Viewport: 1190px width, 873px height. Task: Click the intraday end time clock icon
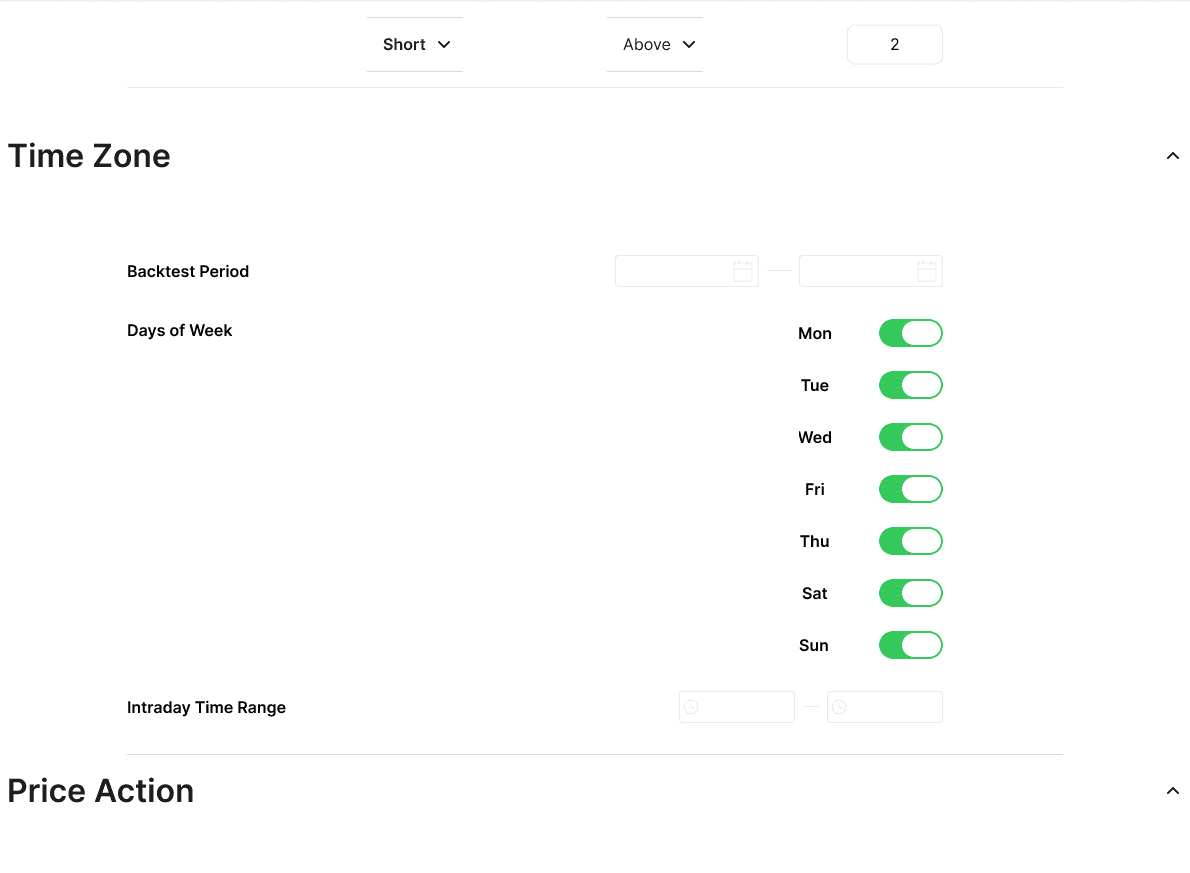pos(839,707)
